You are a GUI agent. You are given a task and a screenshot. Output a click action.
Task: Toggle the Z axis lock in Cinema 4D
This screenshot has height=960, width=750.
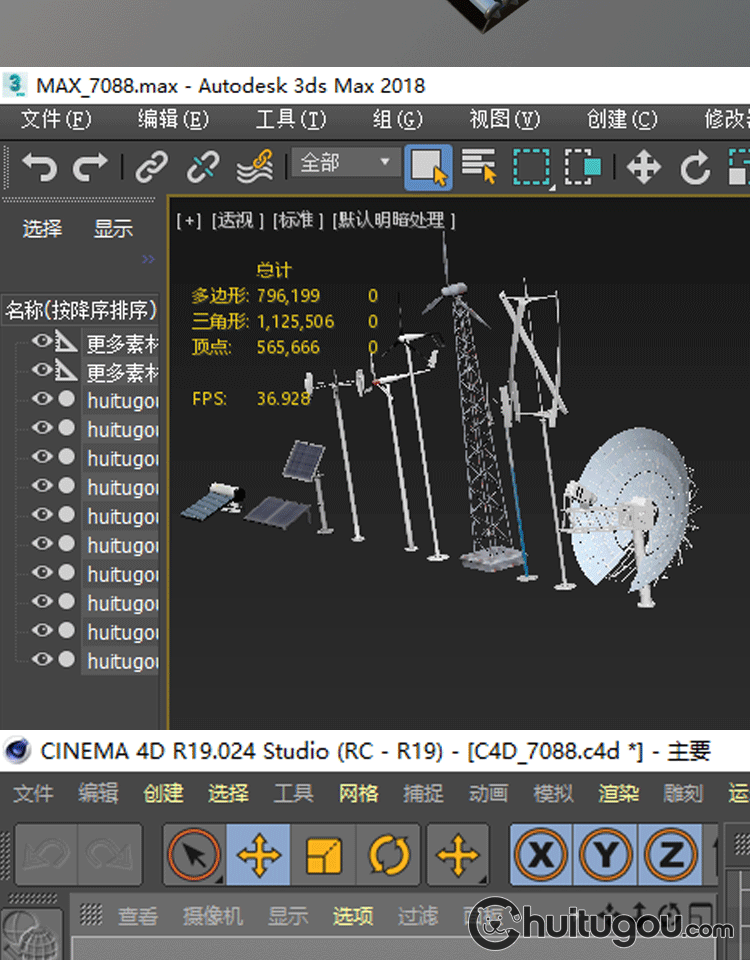tap(671, 855)
